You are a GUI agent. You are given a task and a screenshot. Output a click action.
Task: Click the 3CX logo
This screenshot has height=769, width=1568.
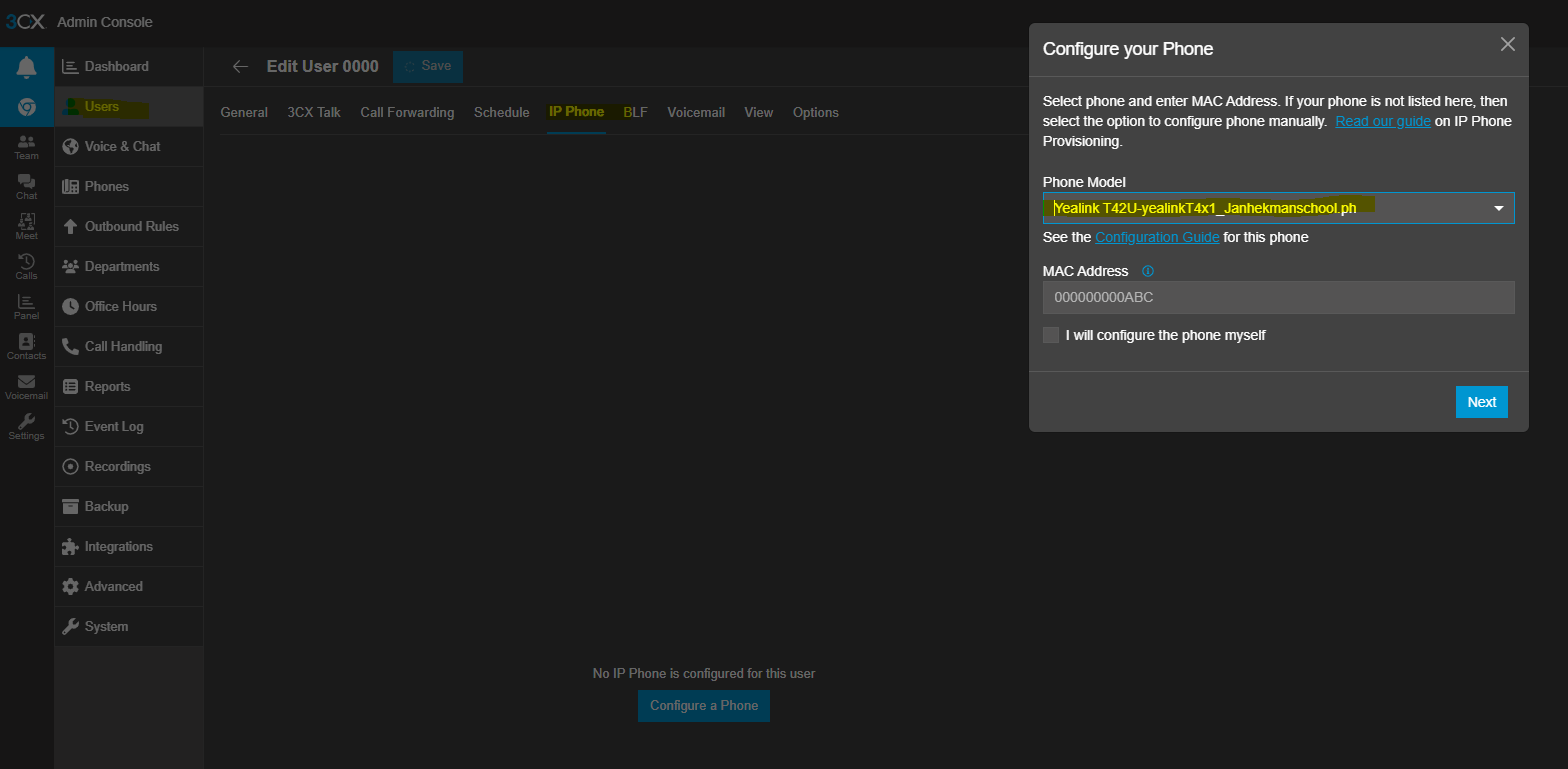[x=26, y=21]
